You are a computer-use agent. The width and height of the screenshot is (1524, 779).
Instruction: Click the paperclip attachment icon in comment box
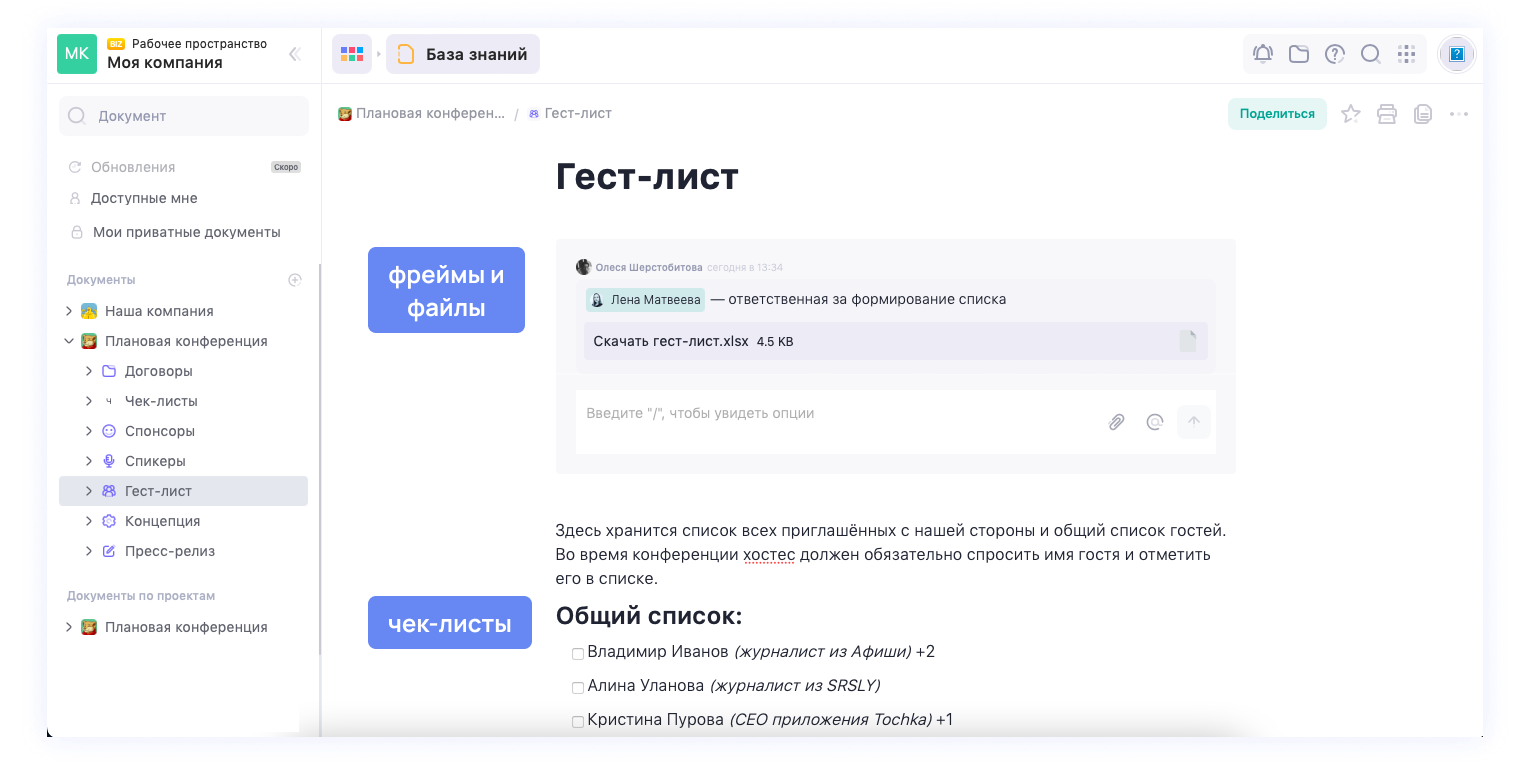[1116, 421]
